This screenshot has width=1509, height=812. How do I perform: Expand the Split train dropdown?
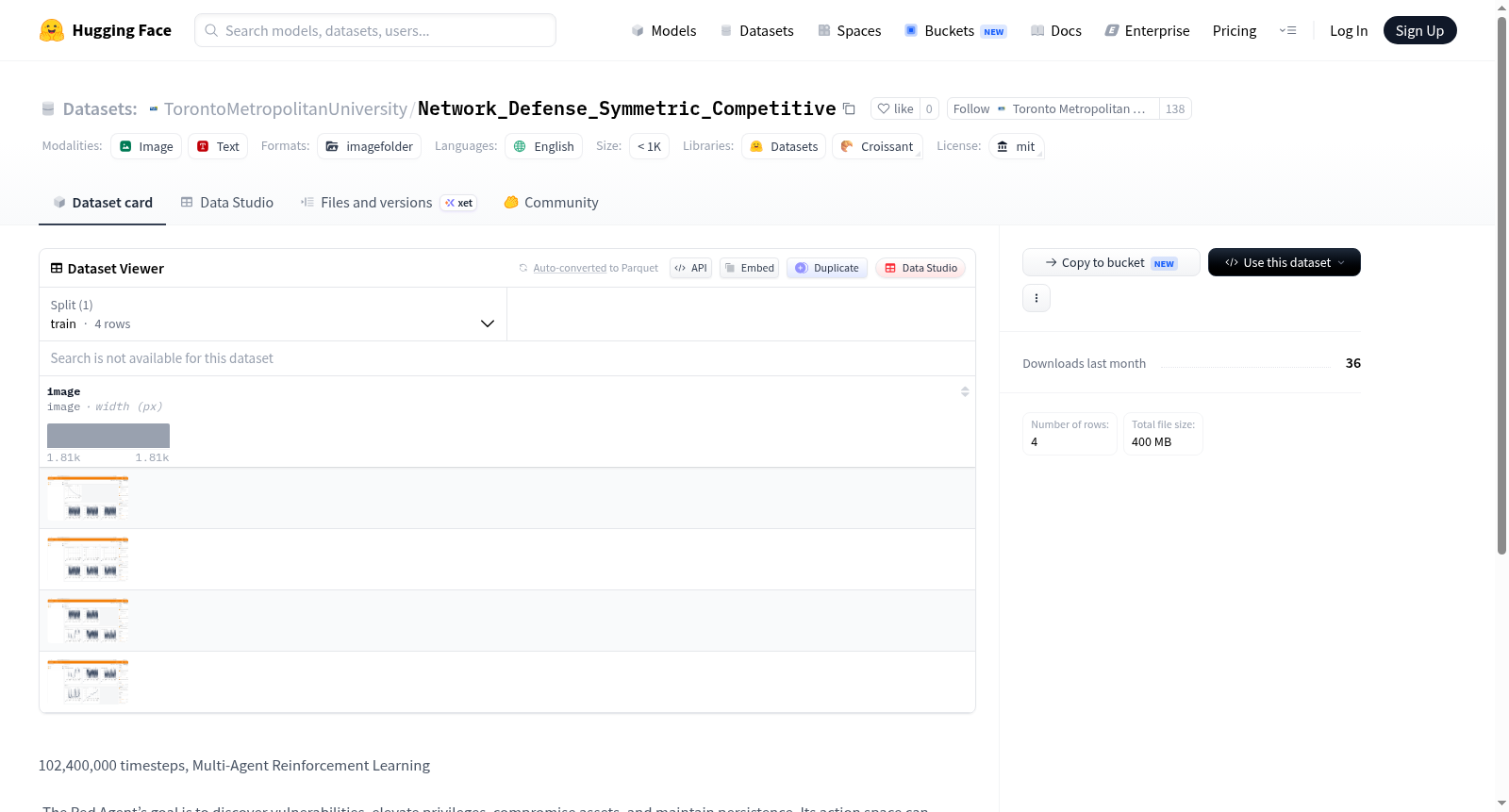(x=273, y=314)
